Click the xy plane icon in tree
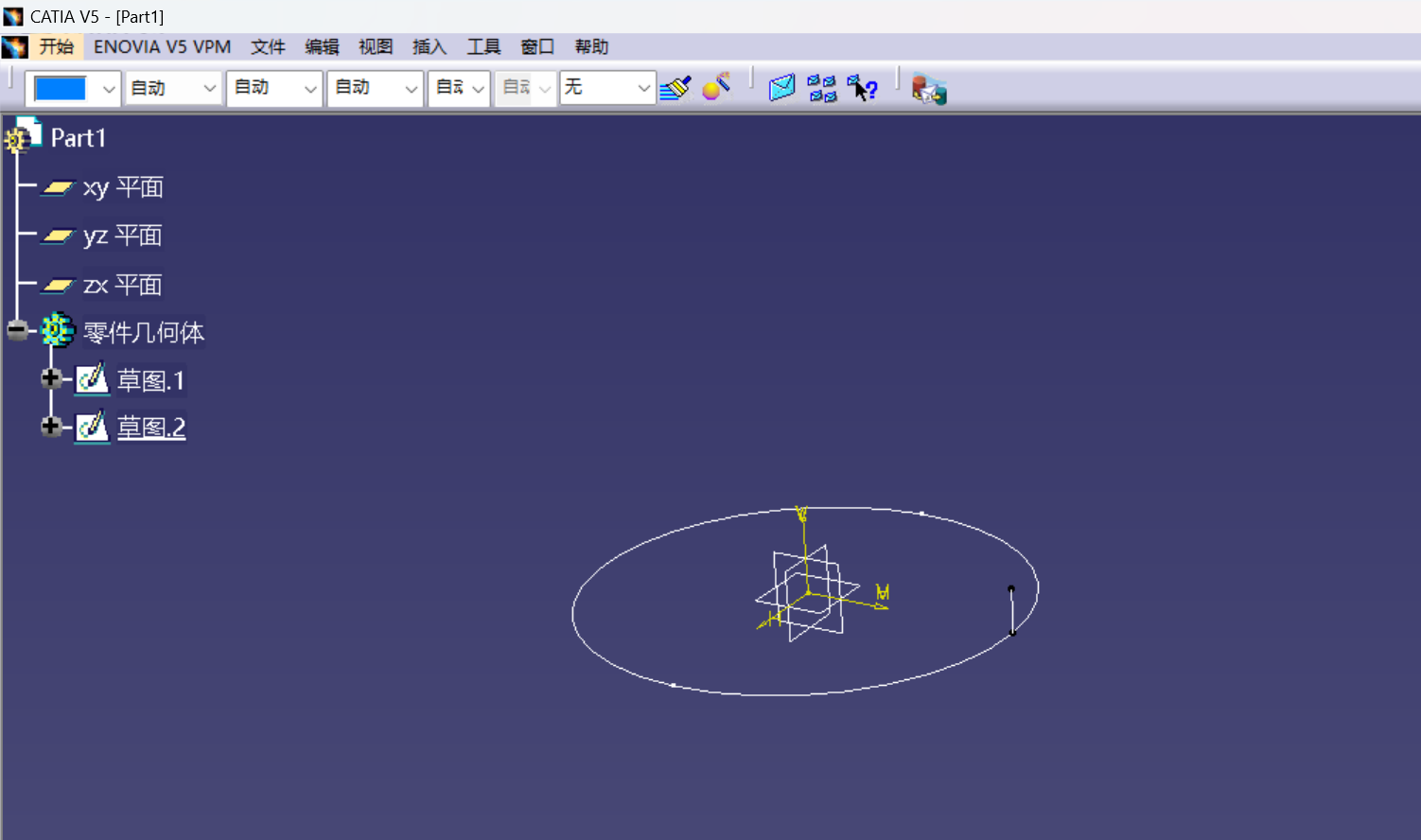The image size is (1421, 840). (58, 187)
